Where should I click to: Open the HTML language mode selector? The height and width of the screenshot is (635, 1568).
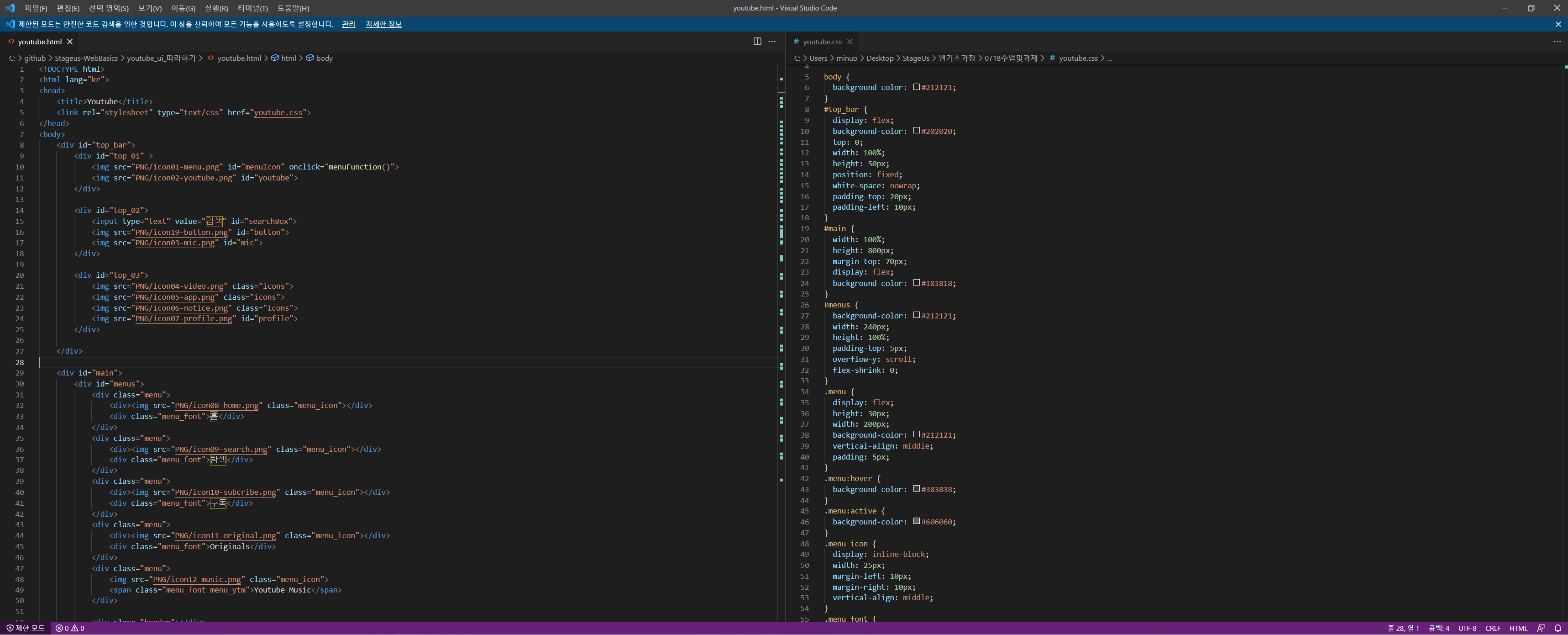1519,628
